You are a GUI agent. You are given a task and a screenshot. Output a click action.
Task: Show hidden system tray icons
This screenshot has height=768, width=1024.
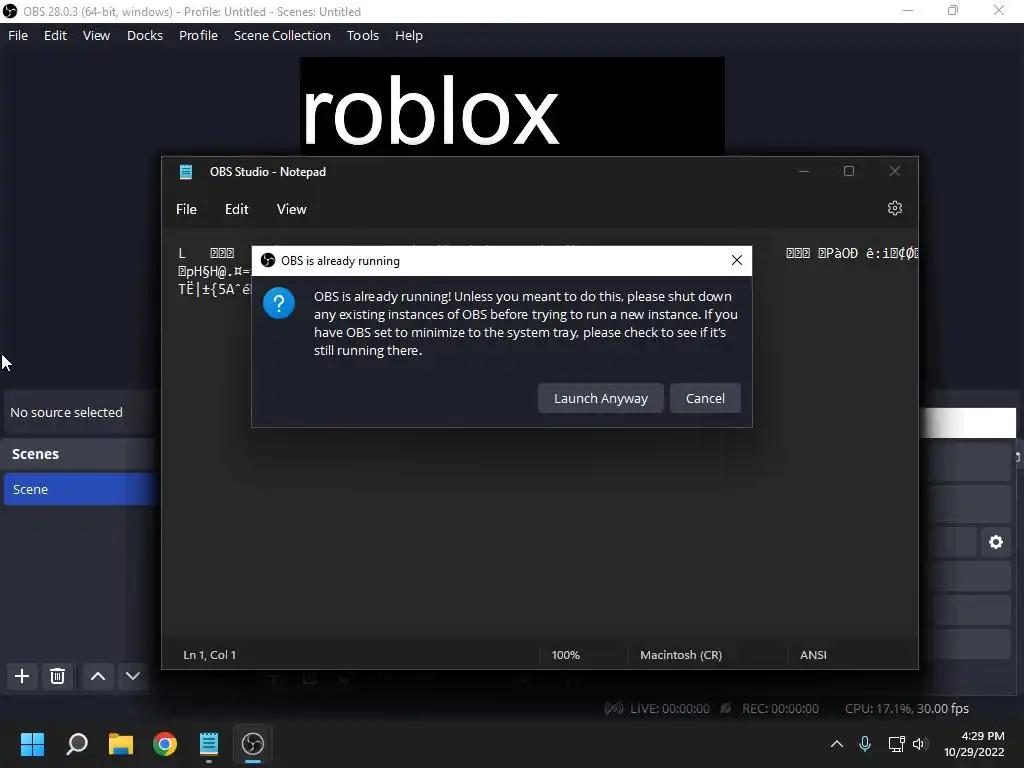837,744
